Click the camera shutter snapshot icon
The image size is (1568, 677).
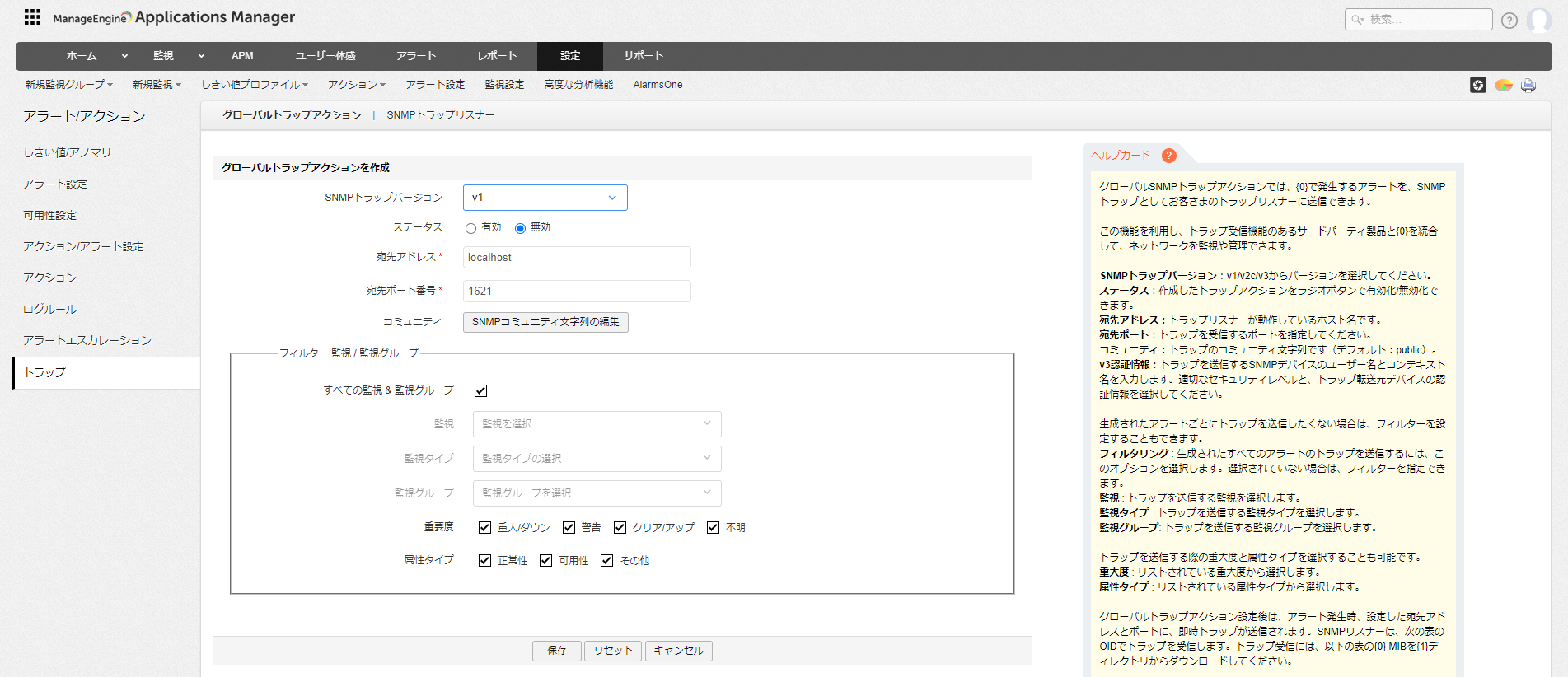click(1478, 85)
